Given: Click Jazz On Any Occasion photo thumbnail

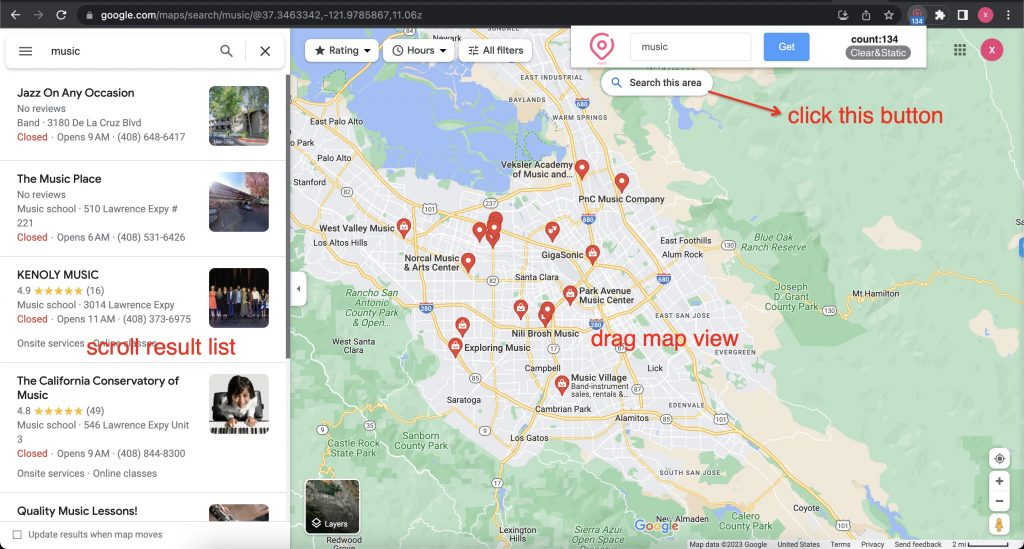Looking at the screenshot, I should pyautogui.click(x=239, y=116).
